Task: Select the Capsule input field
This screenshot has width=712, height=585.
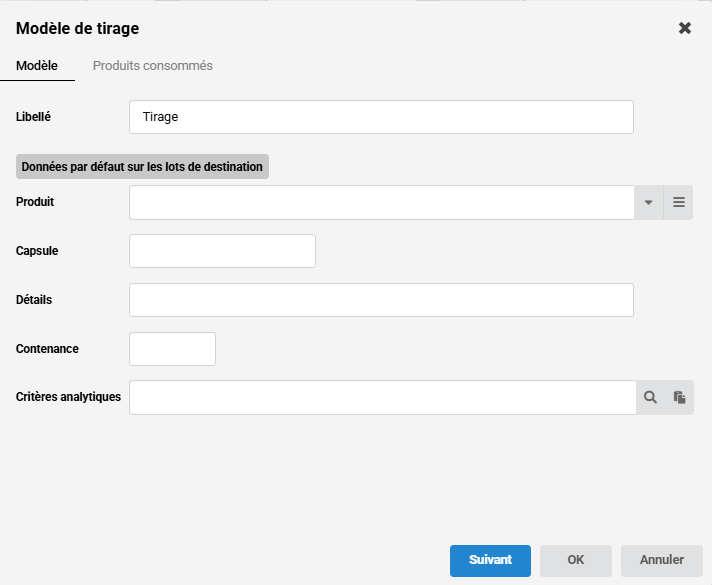Action: pos(222,251)
